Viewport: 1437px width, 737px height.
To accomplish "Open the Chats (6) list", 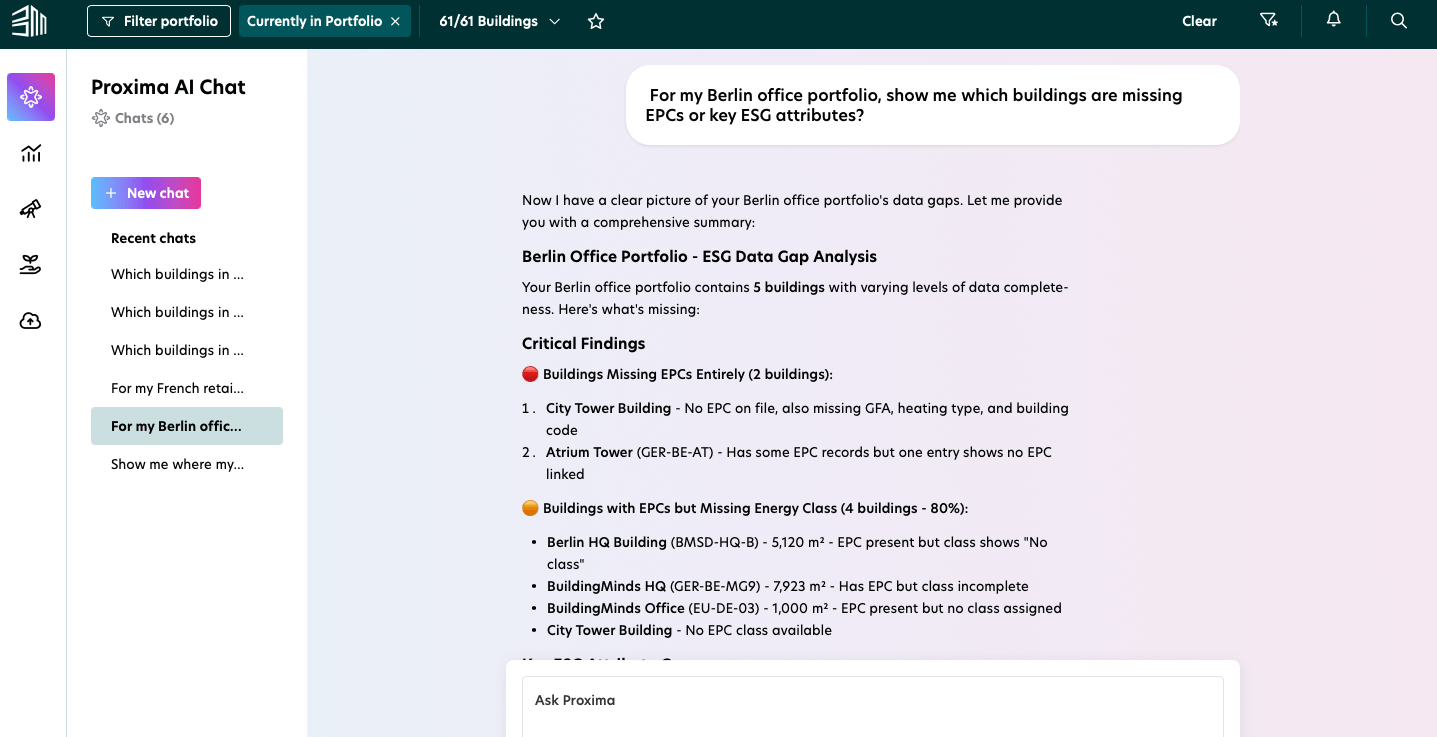I will tap(133, 118).
